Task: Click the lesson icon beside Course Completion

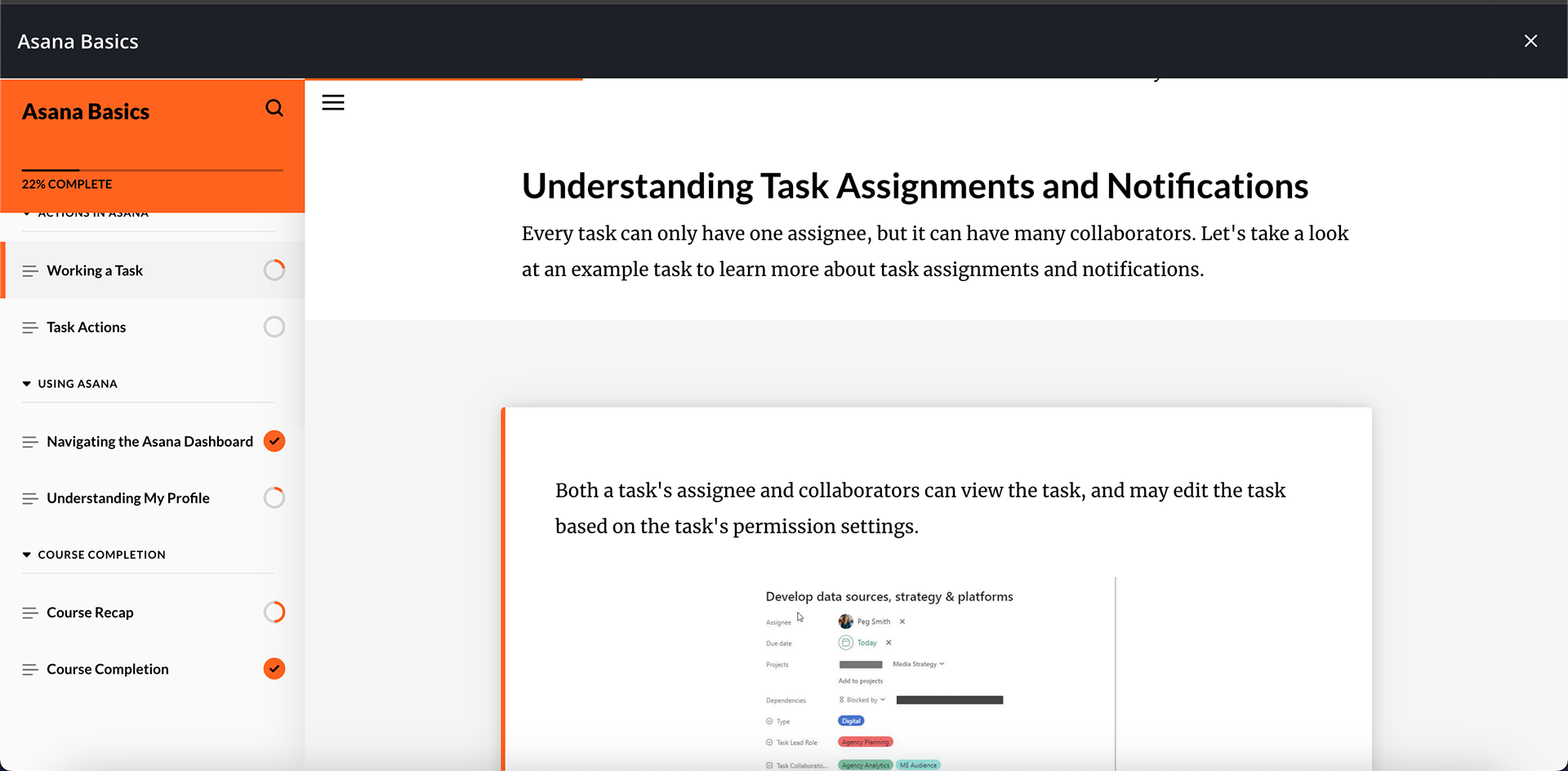Action: (x=30, y=670)
